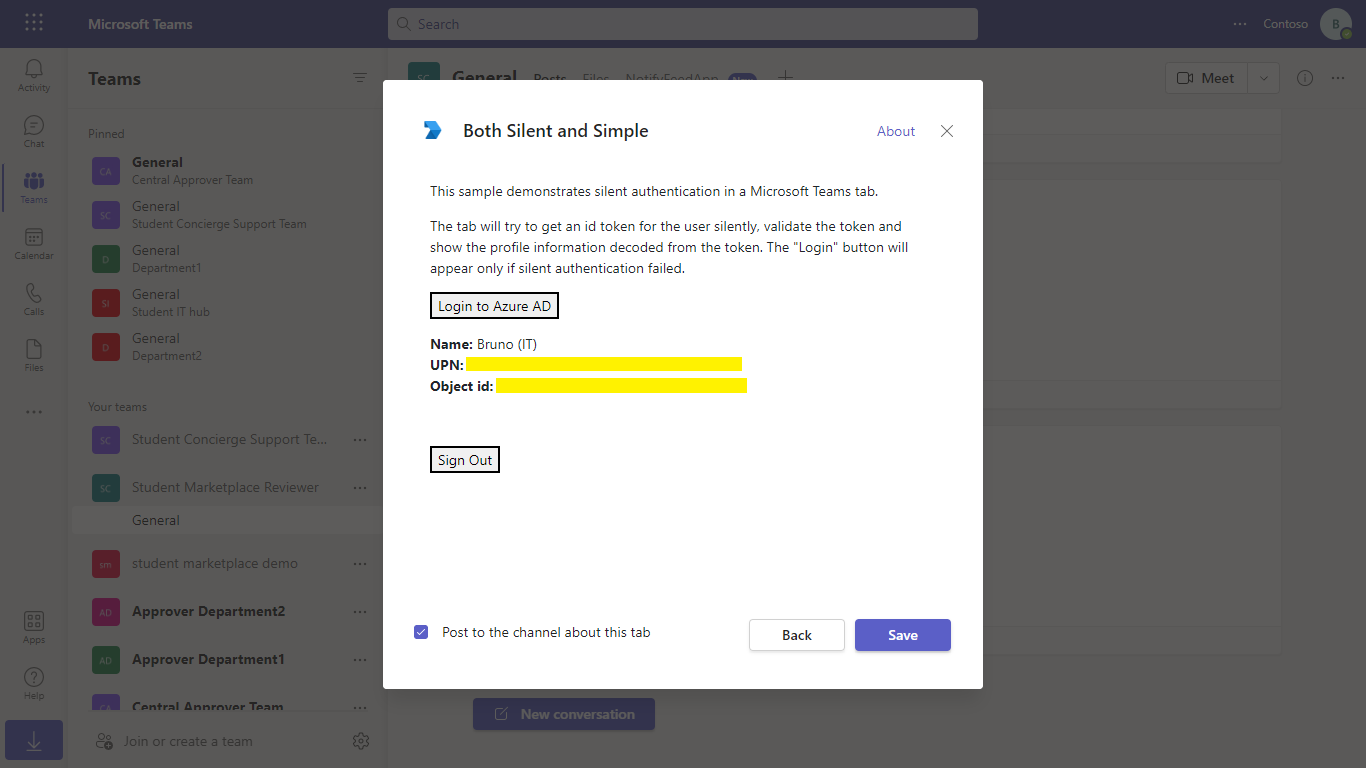Viewport: 1366px width, 768px height.
Task: Show more apps ellipsis in left rail
Action: (34, 412)
